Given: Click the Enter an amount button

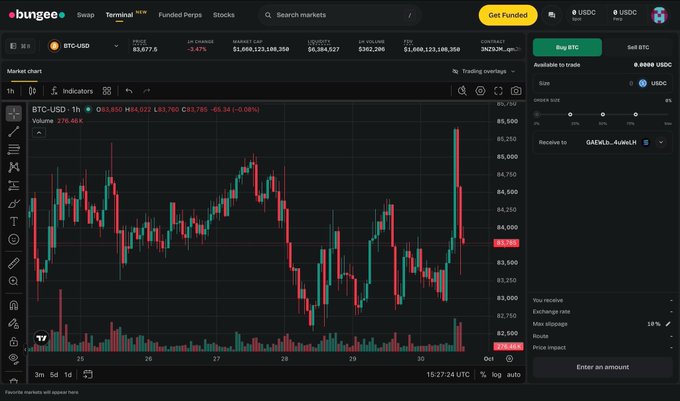Looking at the screenshot, I should click(x=602, y=367).
